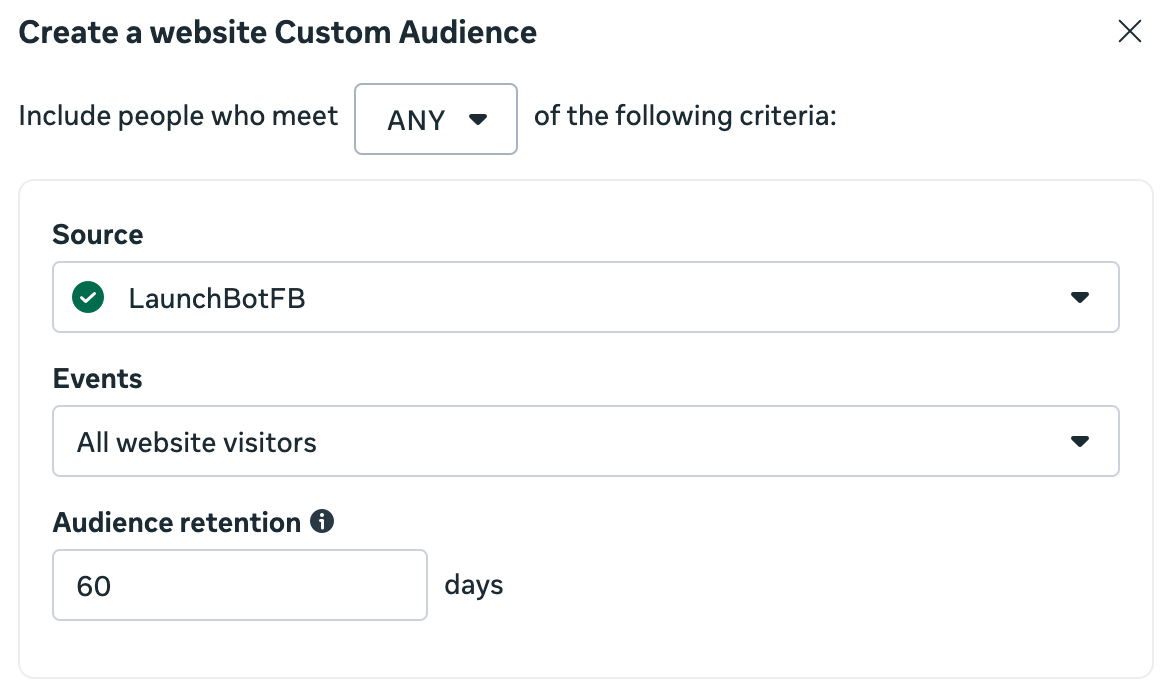Close the Custom Audience dialog

point(1129,32)
